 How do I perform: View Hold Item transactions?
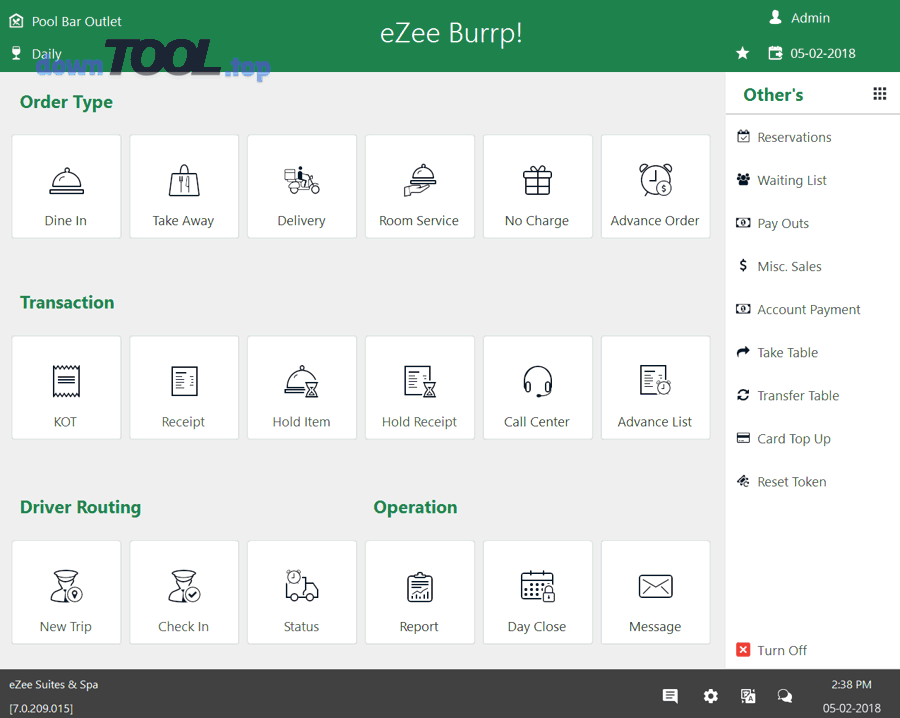[302, 387]
